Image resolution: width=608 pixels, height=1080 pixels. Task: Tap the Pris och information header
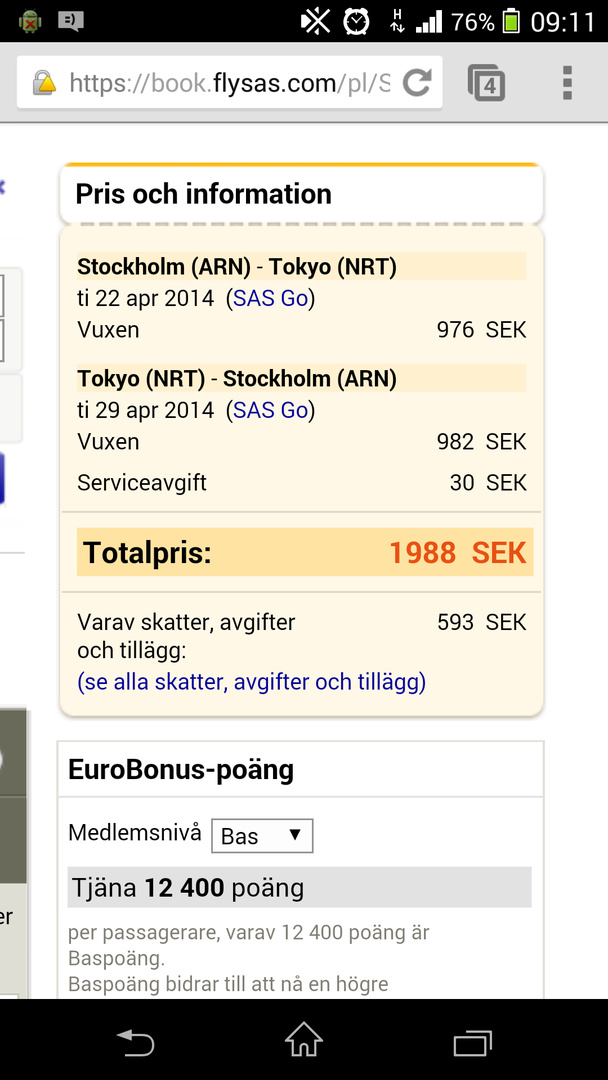203,194
